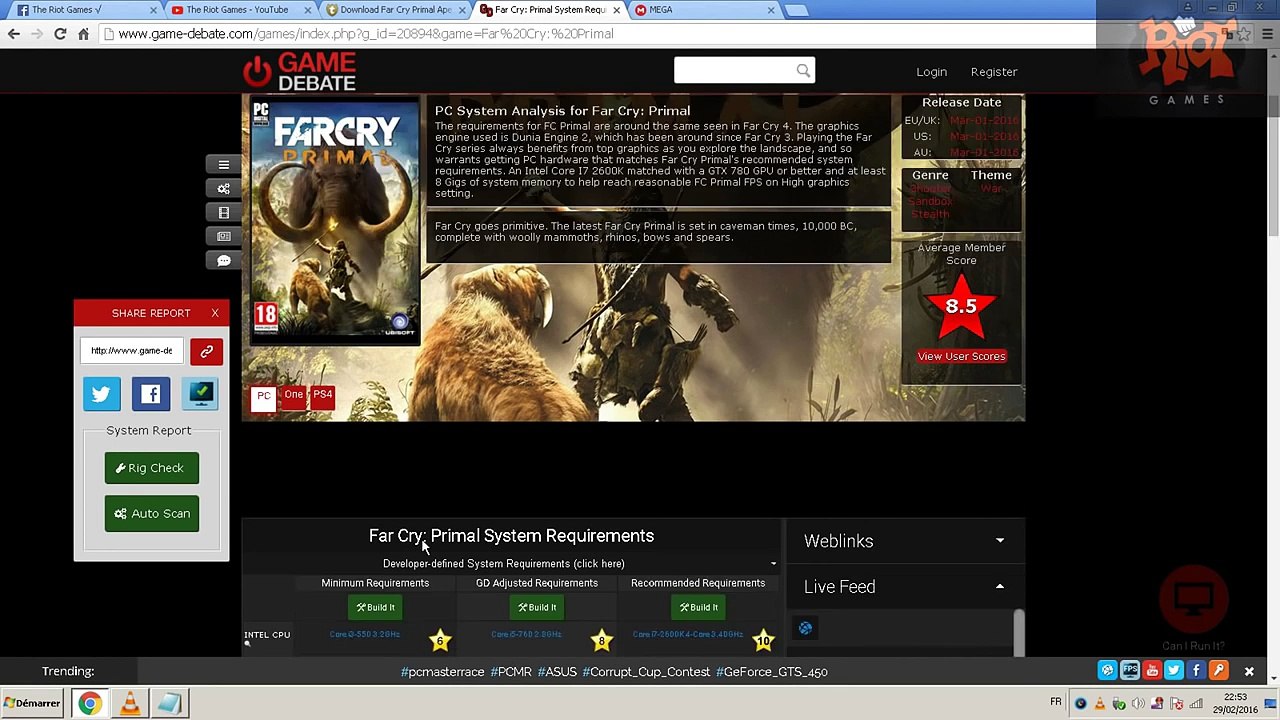Click the Far Cry Primal cover art
Screen dimensions: 1280x720
point(335,221)
